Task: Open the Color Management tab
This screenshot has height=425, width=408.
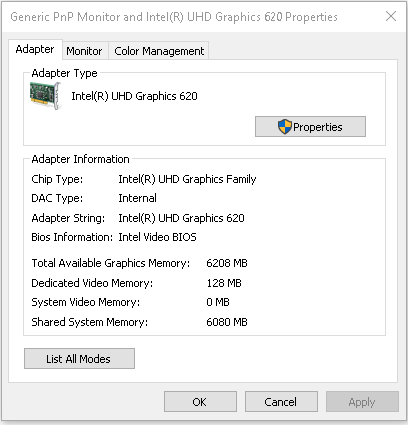Action: click(159, 51)
